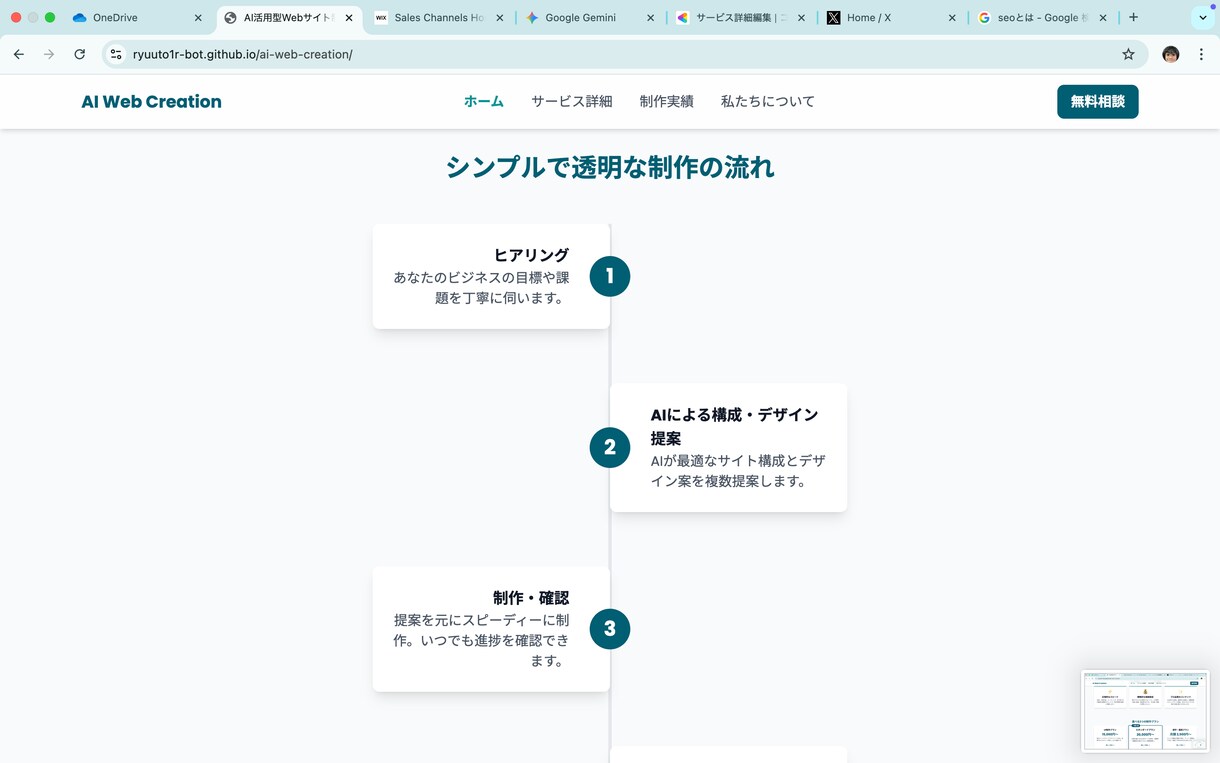1220x763 pixels.
Task: Click the ヒアリング card heading
Action: pos(531,255)
